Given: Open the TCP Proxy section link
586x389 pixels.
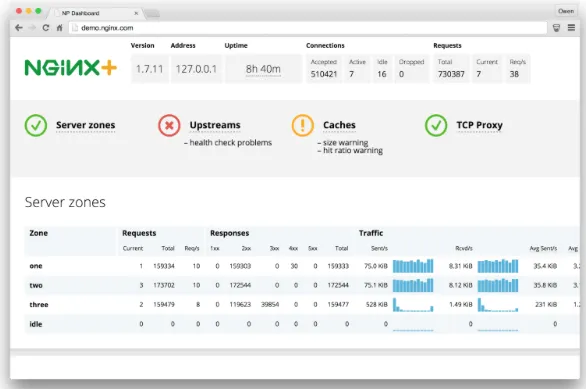Looking at the screenshot, I should (479, 125).
